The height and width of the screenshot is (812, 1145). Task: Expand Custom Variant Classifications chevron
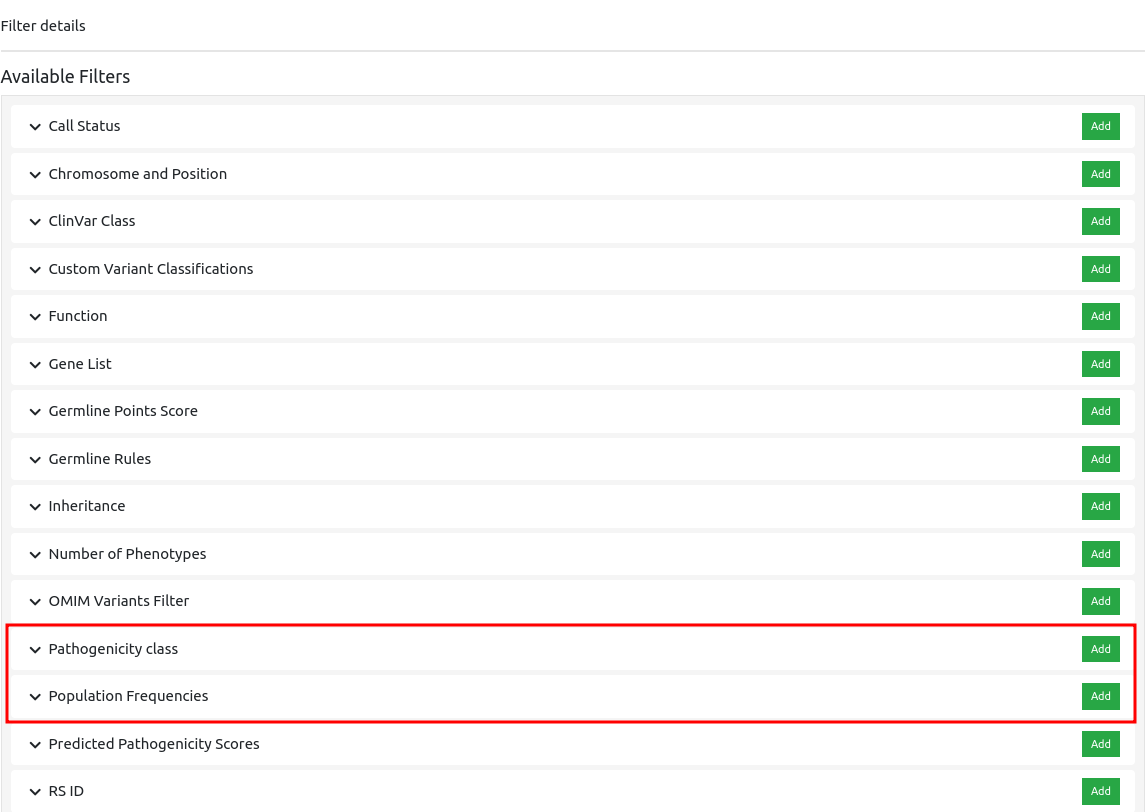(x=35, y=270)
